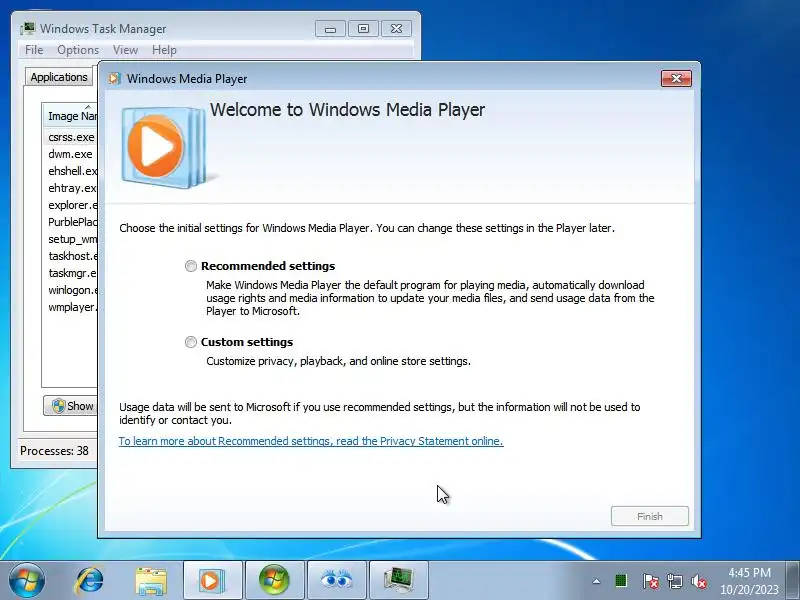Close the Windows Media Player setup dialog
The image size is (800, 600).
(676, 79)
